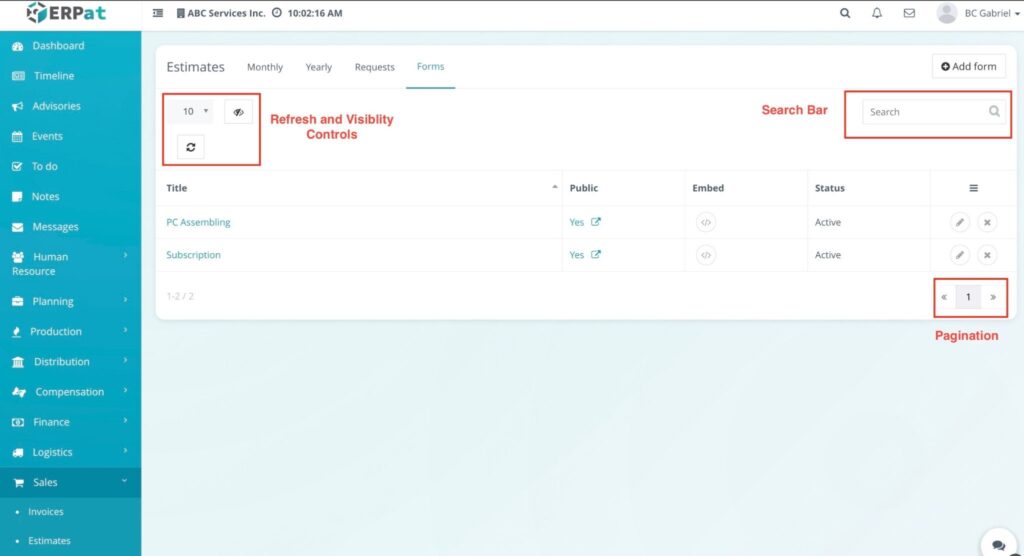Click the refresh table button

pyautogui.click(x=190, y=147)
